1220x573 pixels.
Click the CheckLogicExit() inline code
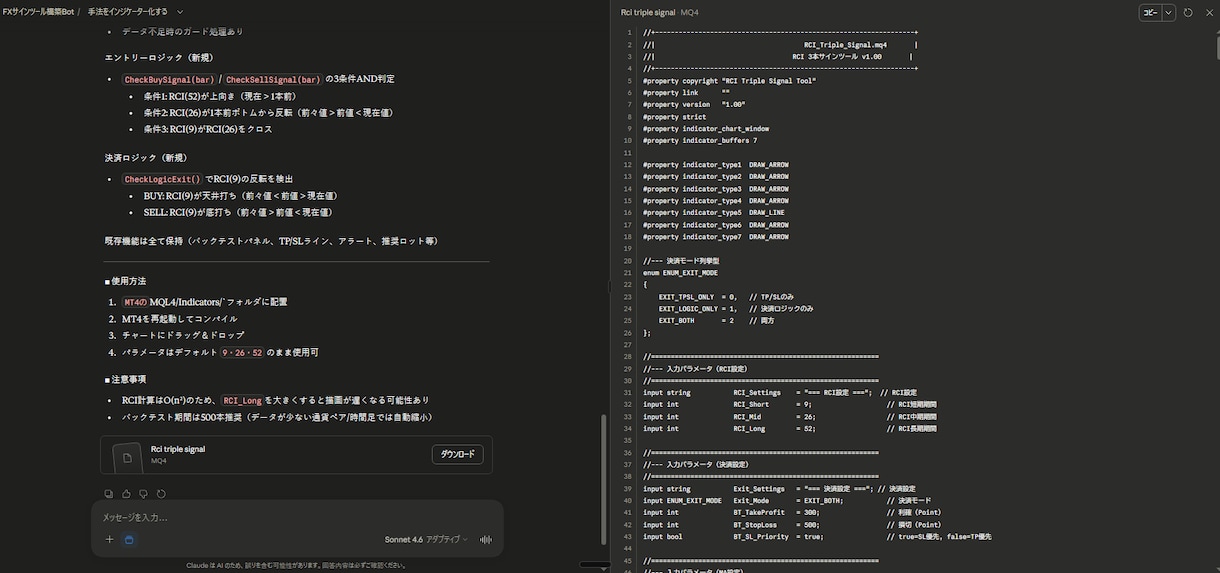point(162,179)
